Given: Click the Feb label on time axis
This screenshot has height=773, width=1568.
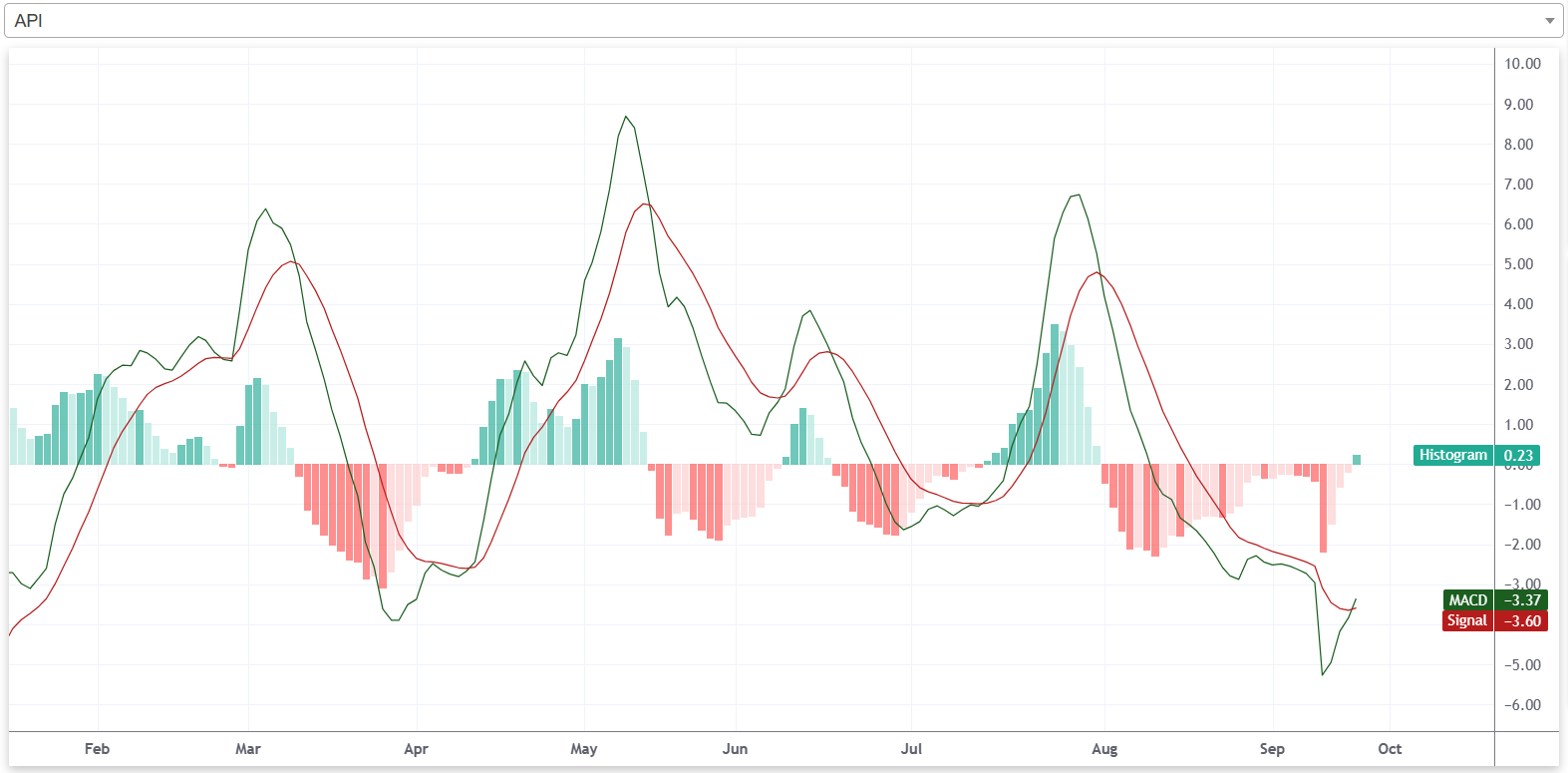Looking at the screenshot, I should [97, 749].
